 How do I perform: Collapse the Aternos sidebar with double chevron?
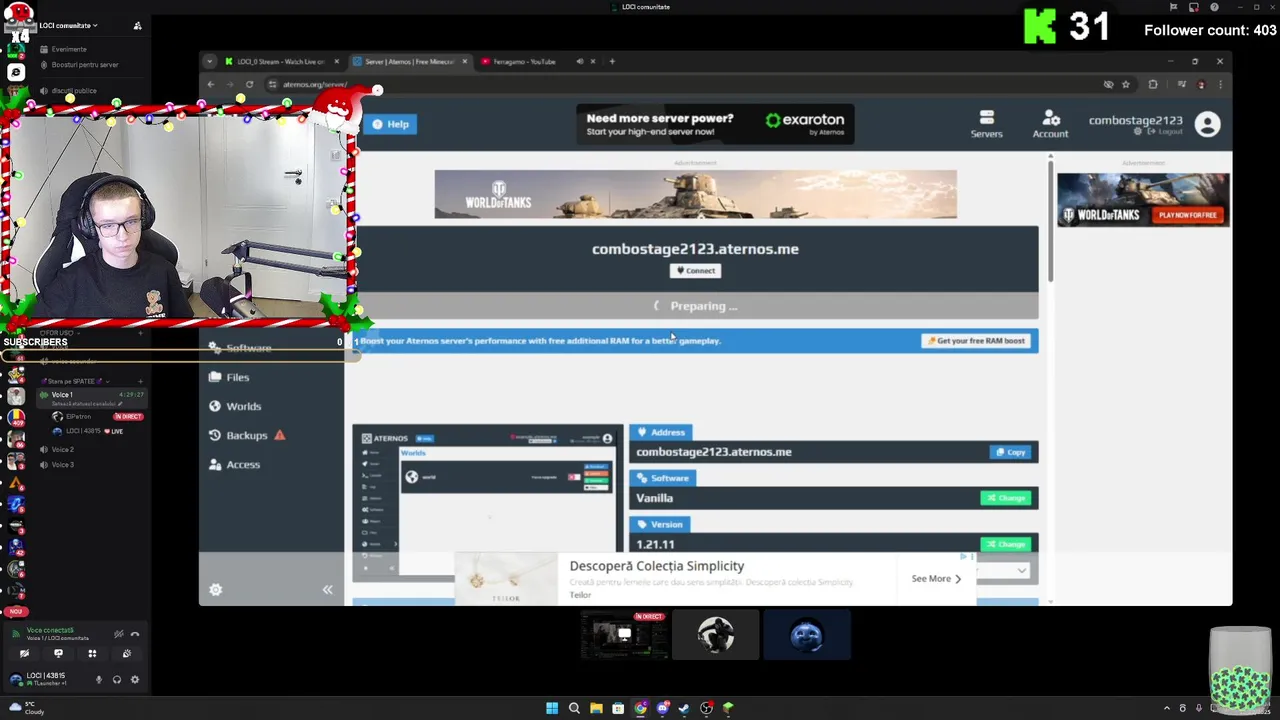[327, 590]
